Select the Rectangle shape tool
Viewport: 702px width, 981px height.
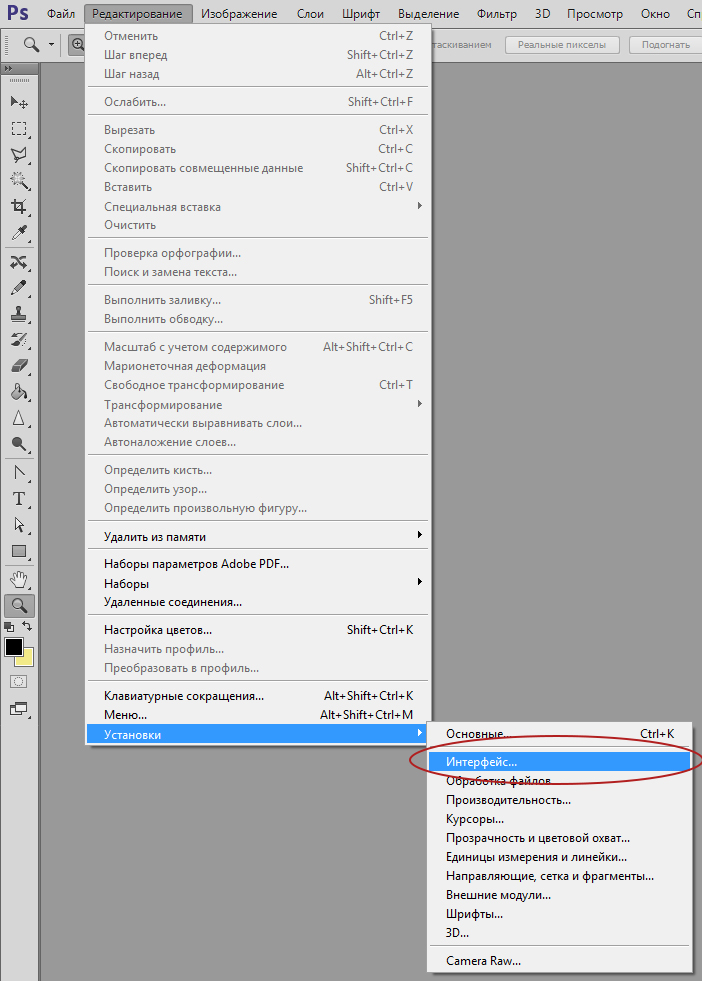click(19, 551)
